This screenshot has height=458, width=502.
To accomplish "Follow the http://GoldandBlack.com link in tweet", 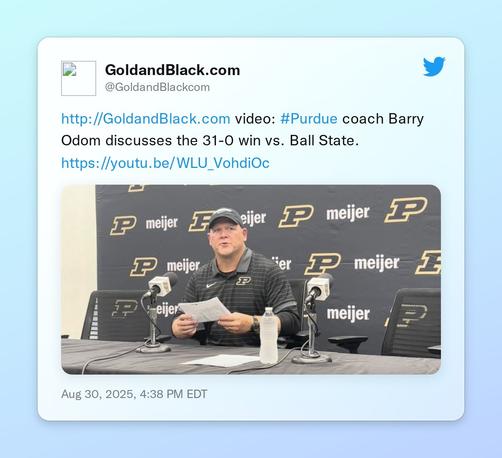I will [x=146, y=119].
